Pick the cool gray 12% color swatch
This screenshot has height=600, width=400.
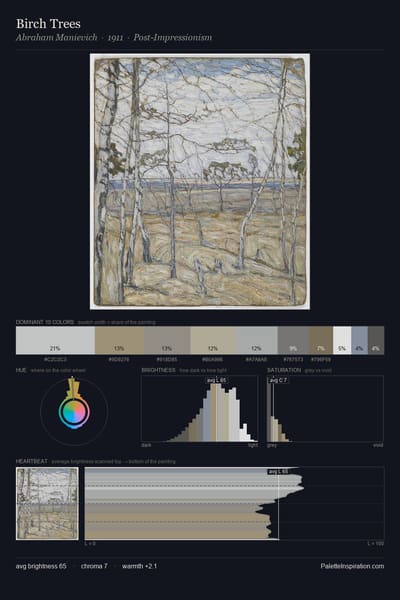(256, 340)
